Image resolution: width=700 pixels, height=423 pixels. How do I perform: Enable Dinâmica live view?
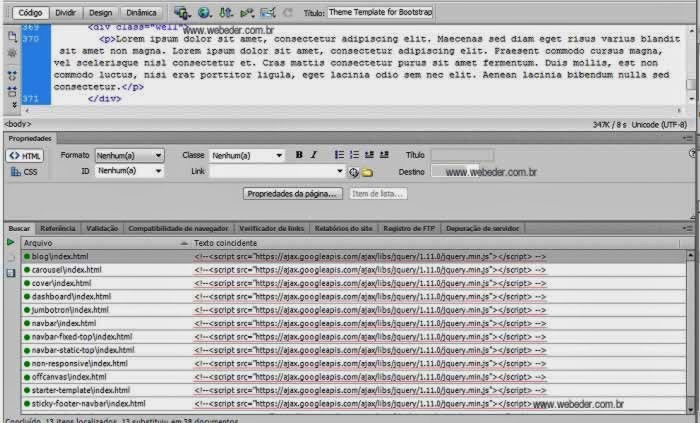click(141, 12)
